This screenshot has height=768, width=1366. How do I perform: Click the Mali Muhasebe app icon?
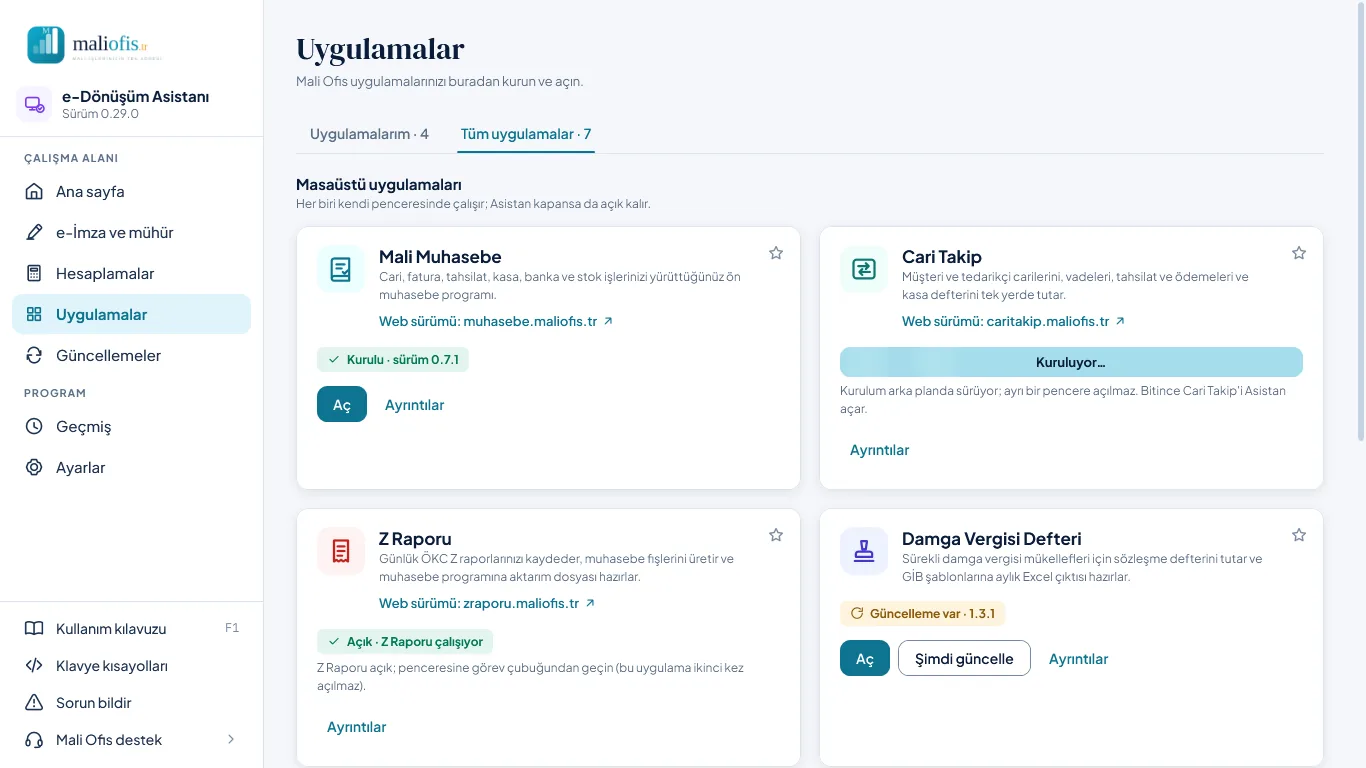point(341,270)
